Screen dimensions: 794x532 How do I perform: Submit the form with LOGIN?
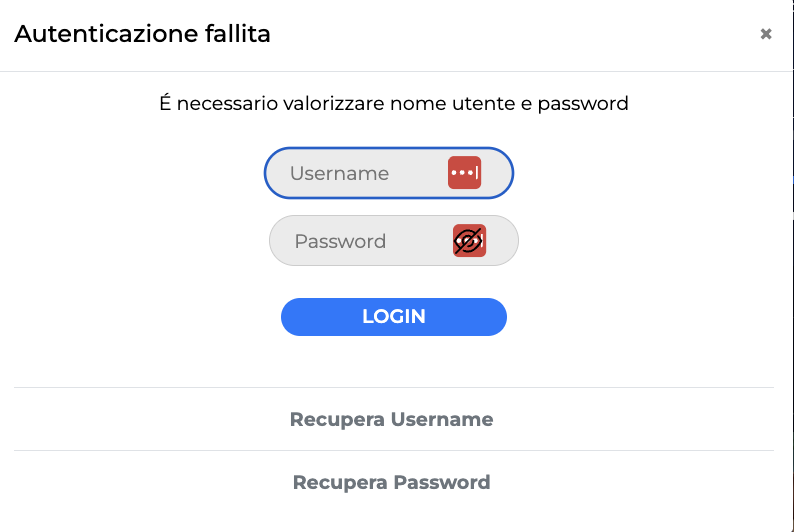pos(394,316)
